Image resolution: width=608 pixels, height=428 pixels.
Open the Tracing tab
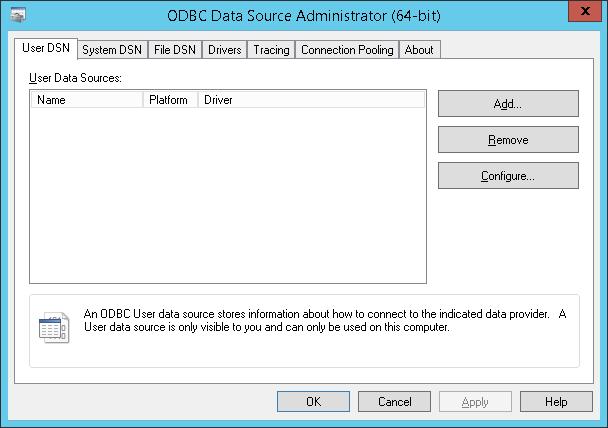[x=271, y=50]
